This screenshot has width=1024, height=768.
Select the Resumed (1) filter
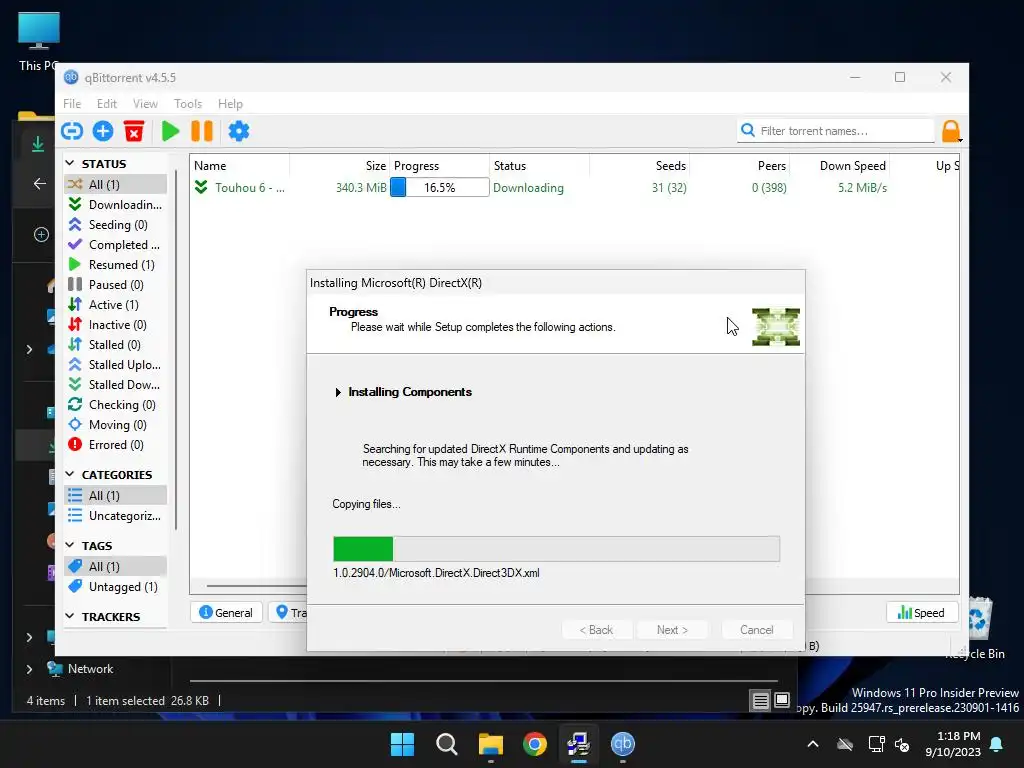click(x=116, y=264)
